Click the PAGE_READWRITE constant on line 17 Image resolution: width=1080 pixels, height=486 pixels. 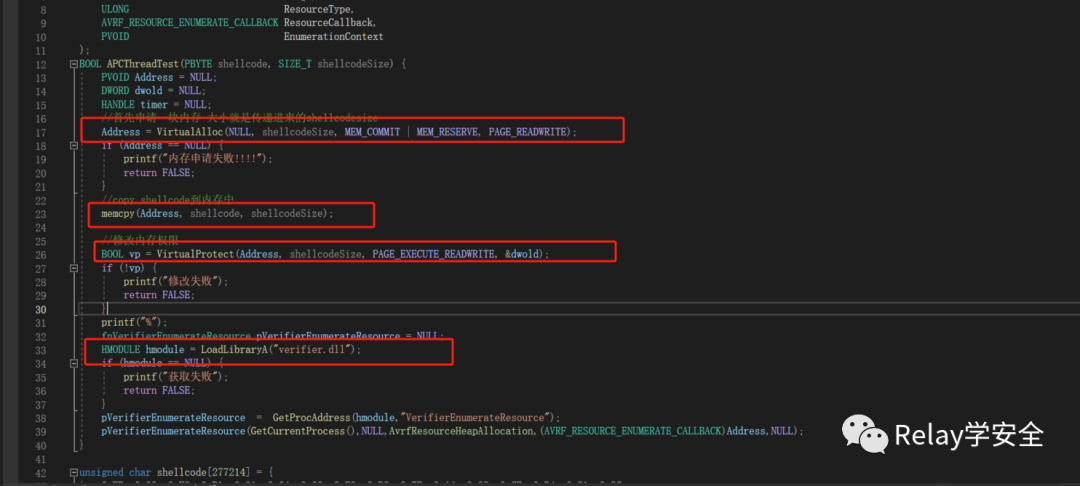tap(529, 131)
